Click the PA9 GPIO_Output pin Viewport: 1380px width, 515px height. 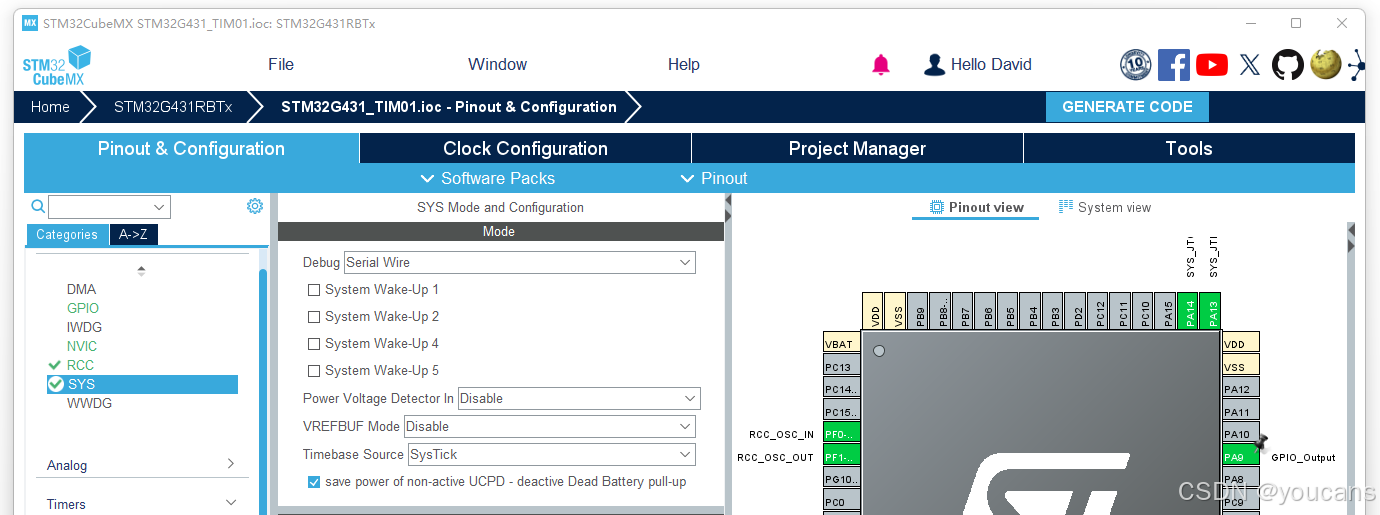point(1241,457)
